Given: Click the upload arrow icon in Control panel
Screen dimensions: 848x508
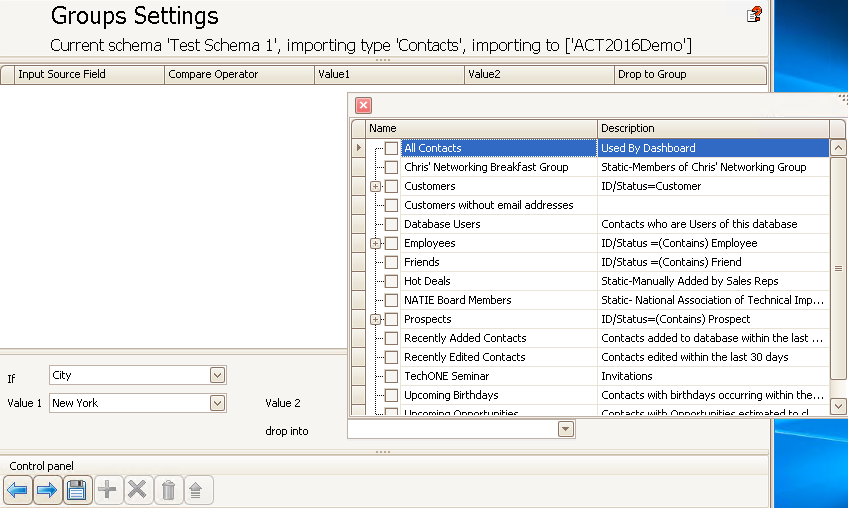Looking at the screenshot, I should click(196, 490).
